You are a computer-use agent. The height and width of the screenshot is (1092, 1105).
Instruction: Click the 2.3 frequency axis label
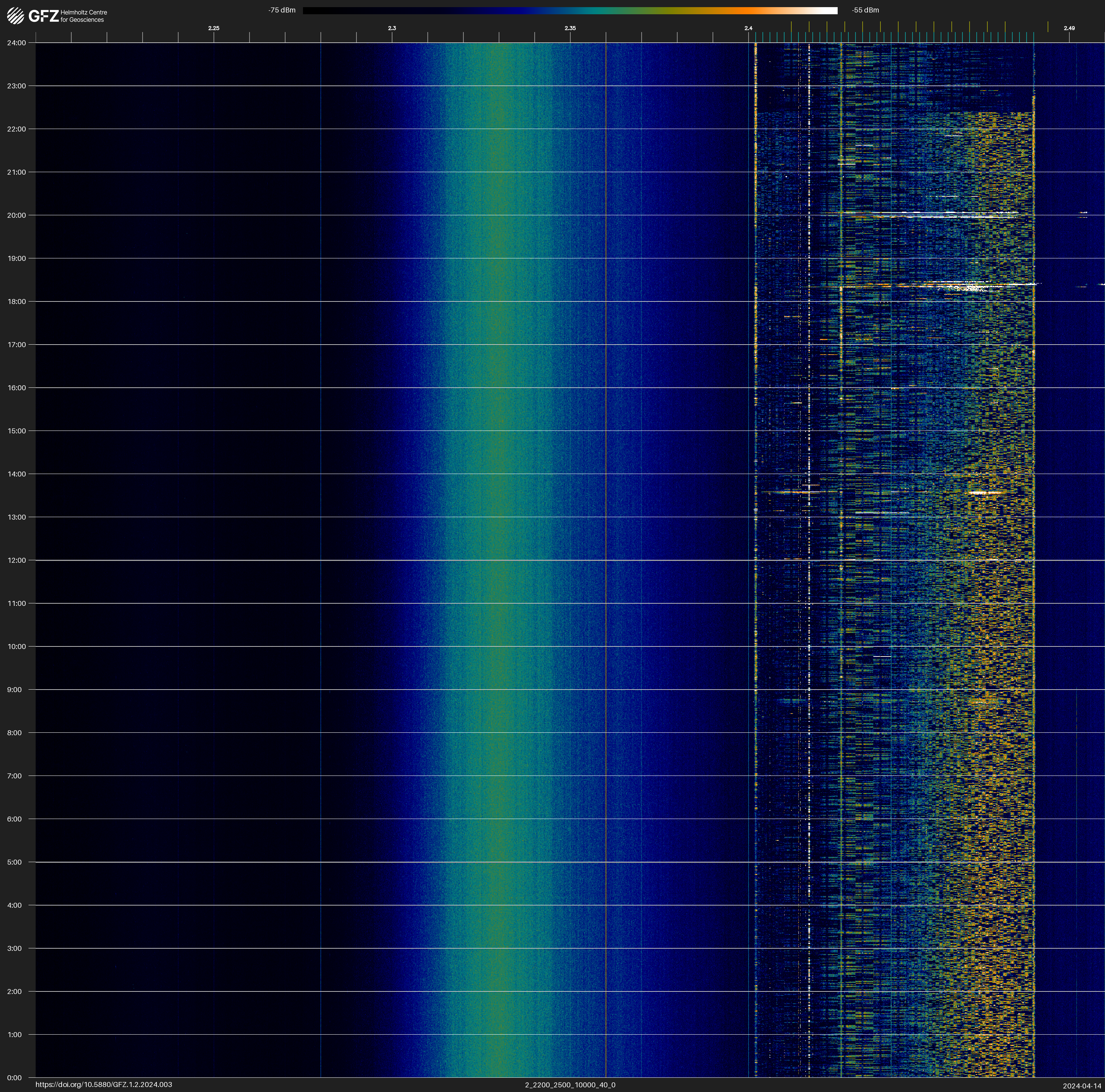(x=392, y=28)
